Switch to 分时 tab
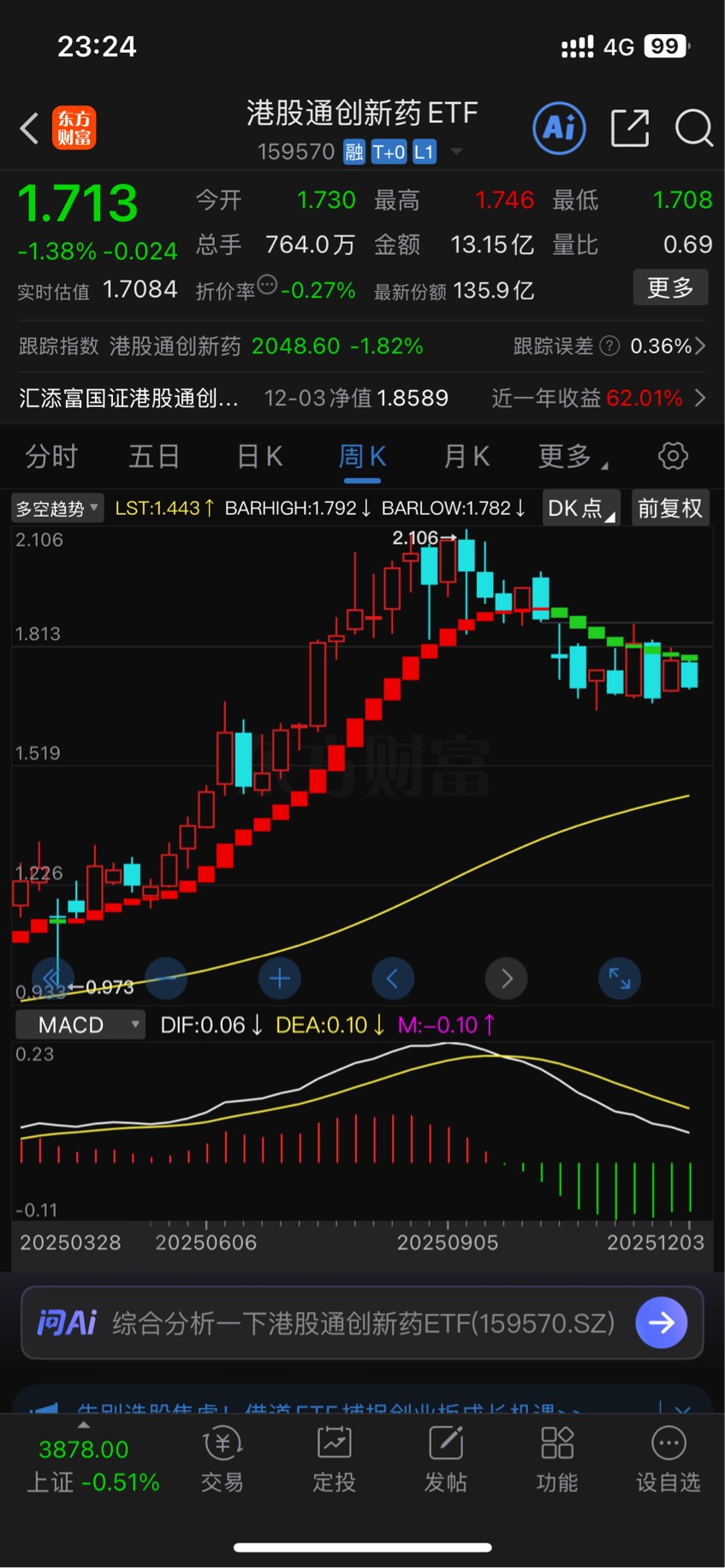Image resolution: width=725 pixels, height=1568 pixels. [51, 456]
